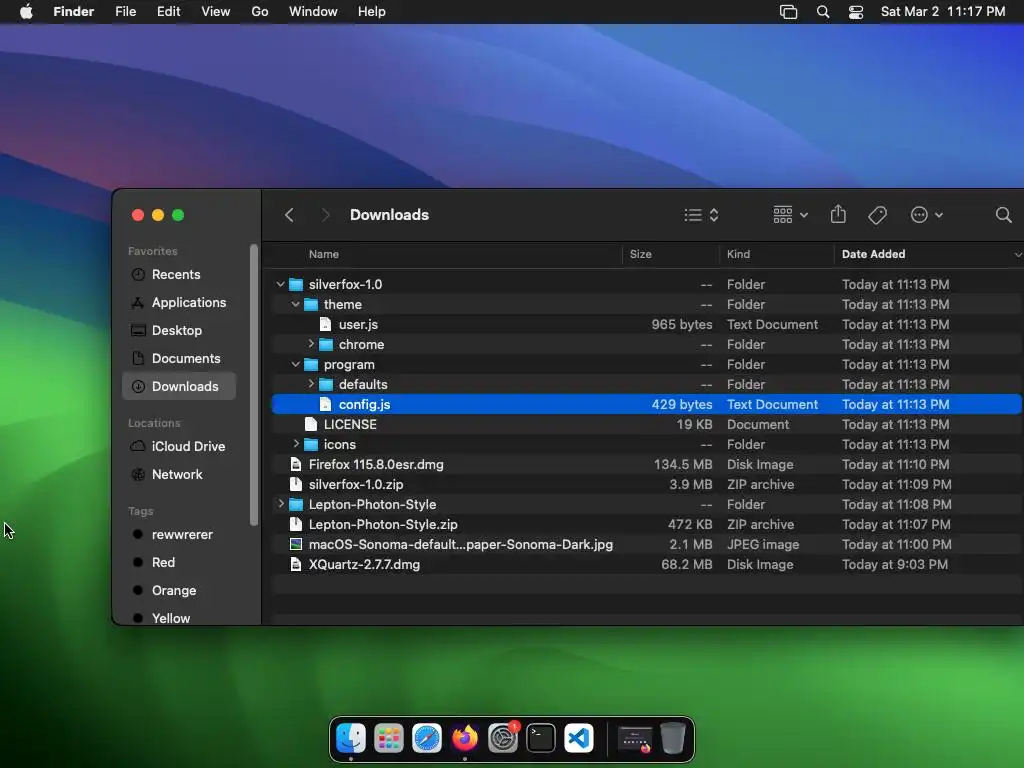Screen dimensions: 1024x768
Task: Open the Trash from the Dock
Action: 672,738
